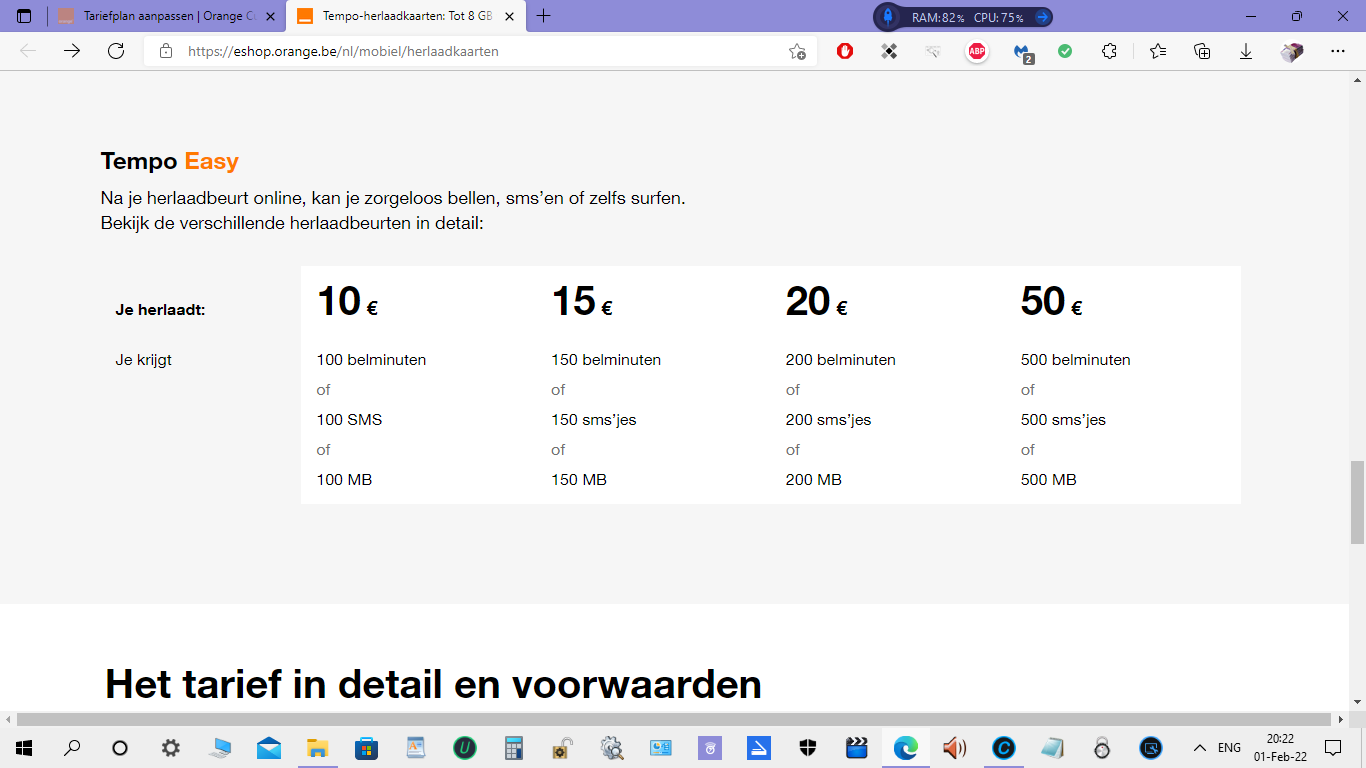The width and height of the screenshot is (1366, 768).
Task: Open the Favorites list icon
Action: (x=1158, y=51)
